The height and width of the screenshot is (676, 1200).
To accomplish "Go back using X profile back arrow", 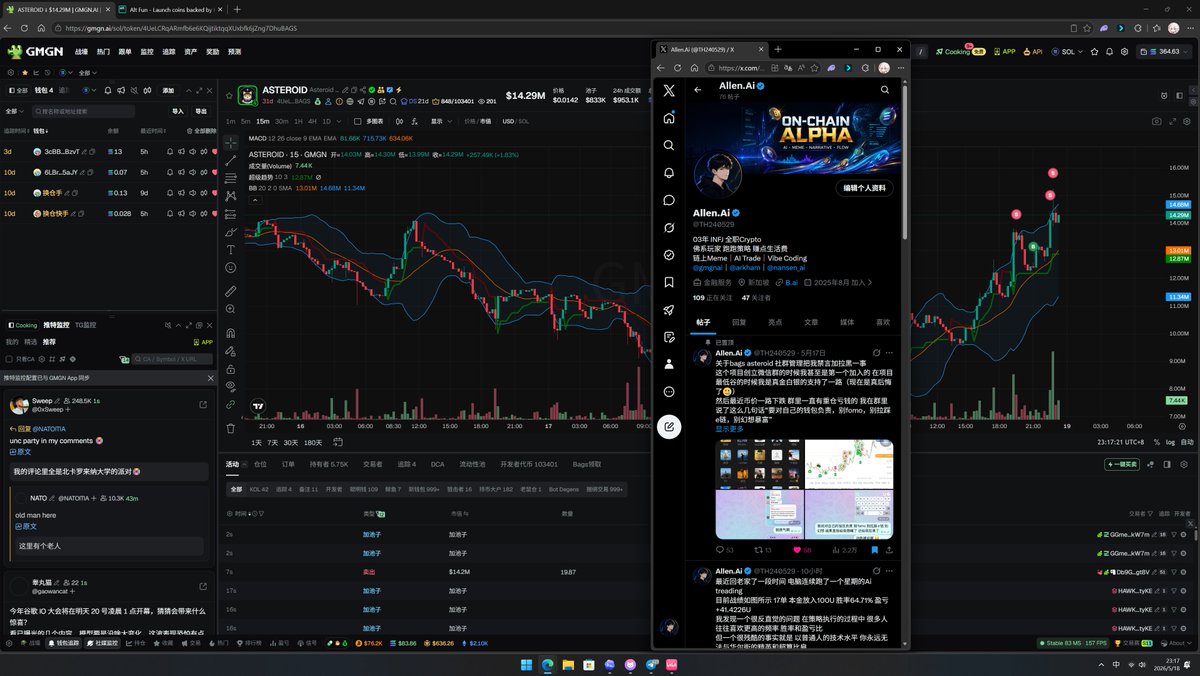I will pos(698,89).
